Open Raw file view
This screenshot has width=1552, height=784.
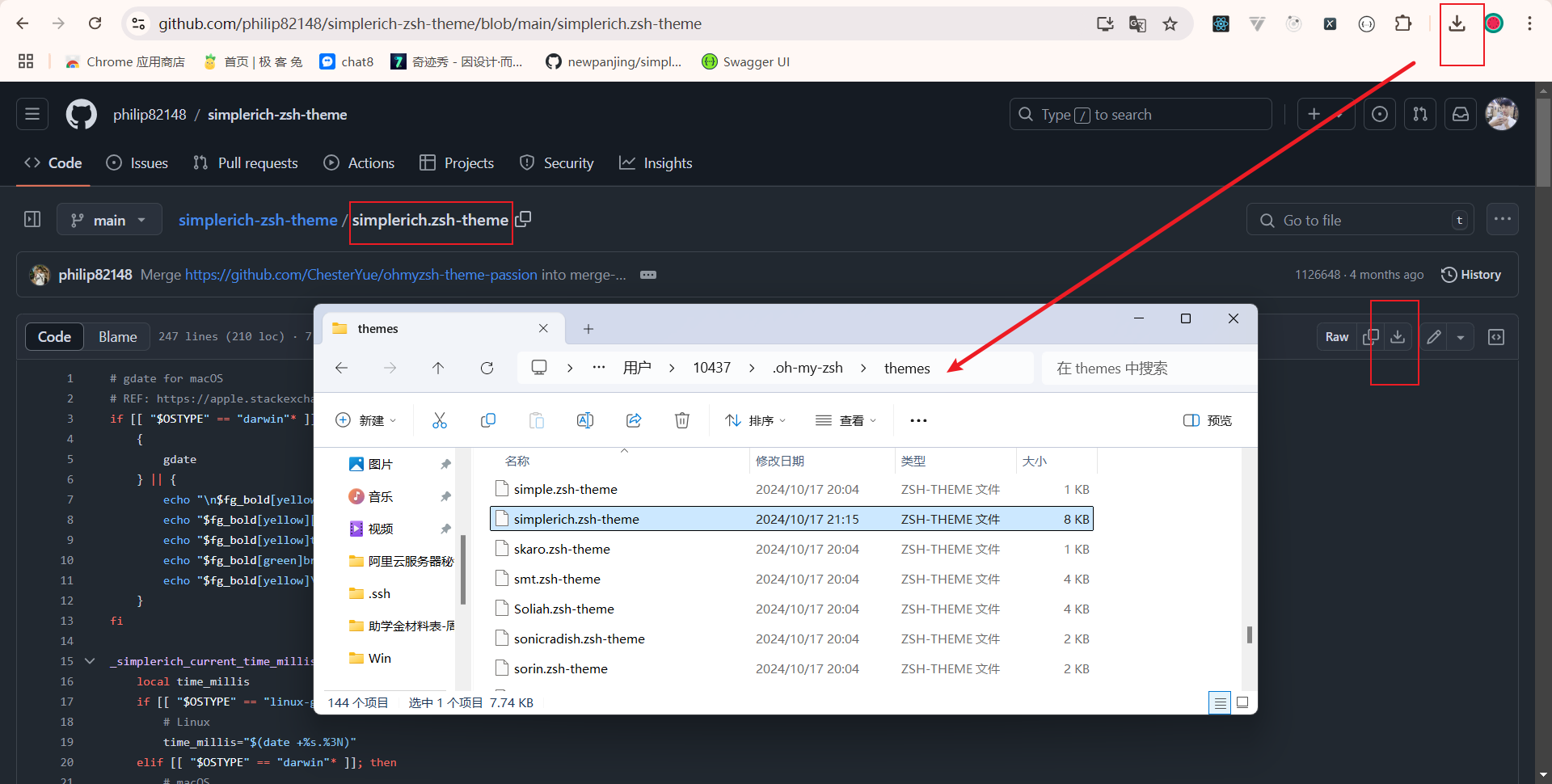1337,337
